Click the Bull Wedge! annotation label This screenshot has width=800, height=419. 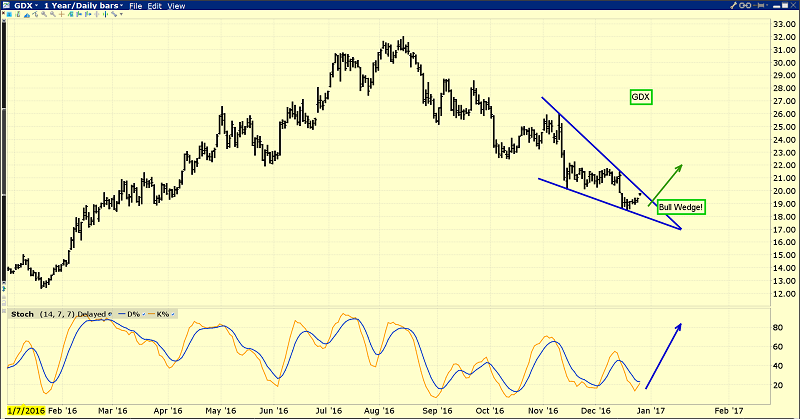(682, 207)
